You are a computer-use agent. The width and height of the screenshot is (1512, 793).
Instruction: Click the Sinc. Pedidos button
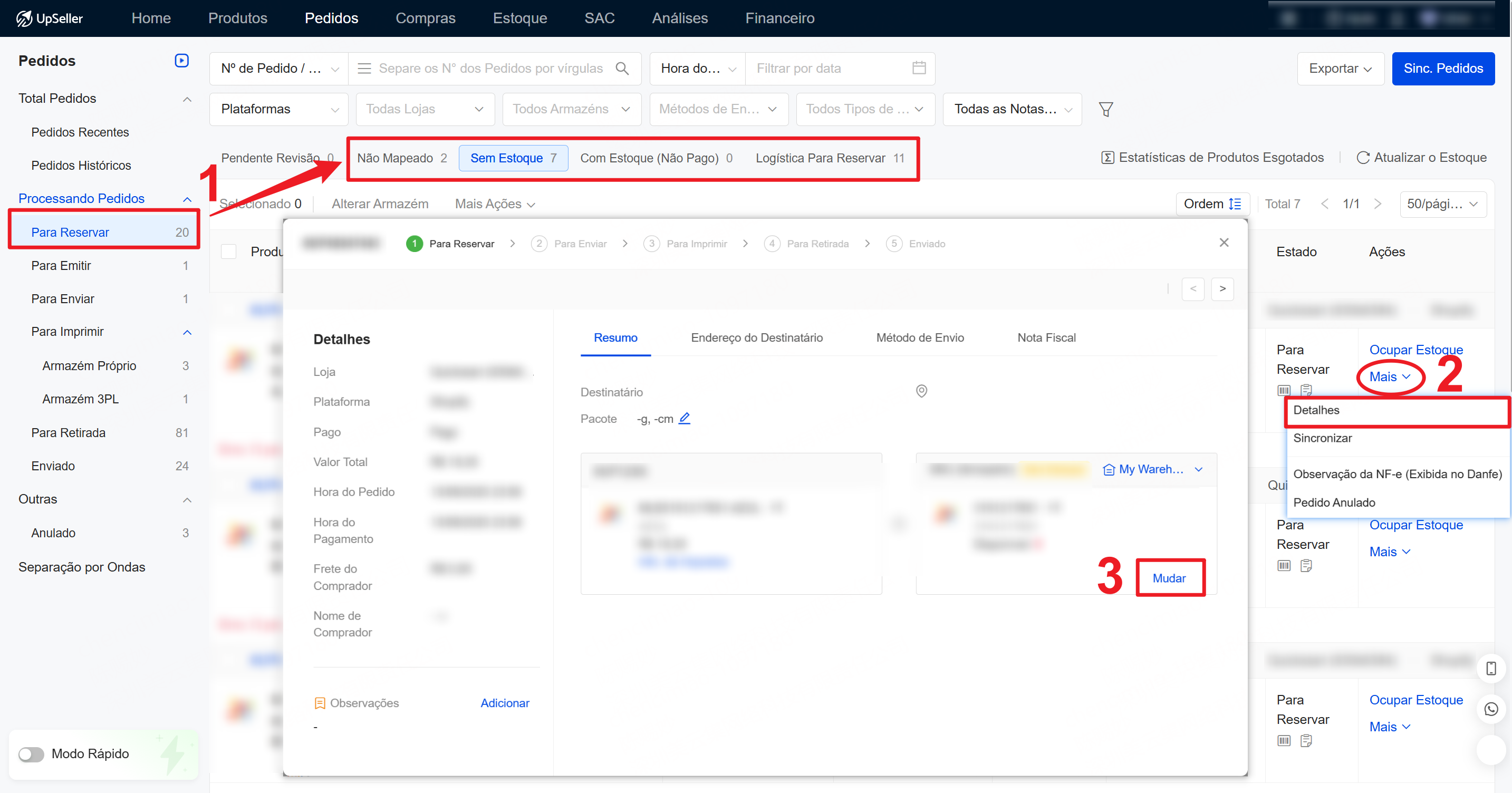1443,69
